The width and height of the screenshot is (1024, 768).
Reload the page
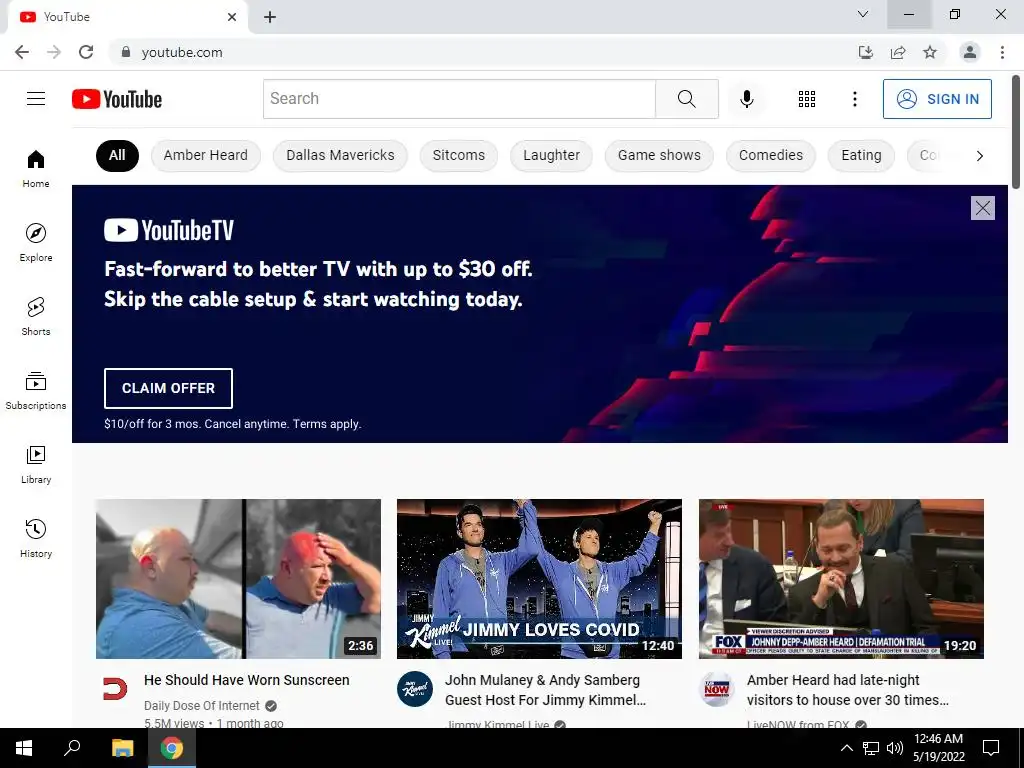pos(86,52)
